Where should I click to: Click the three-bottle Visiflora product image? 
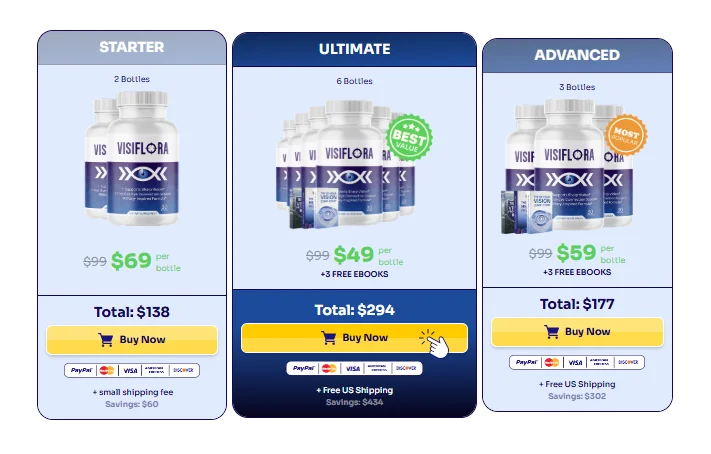(x=569, y=166)
